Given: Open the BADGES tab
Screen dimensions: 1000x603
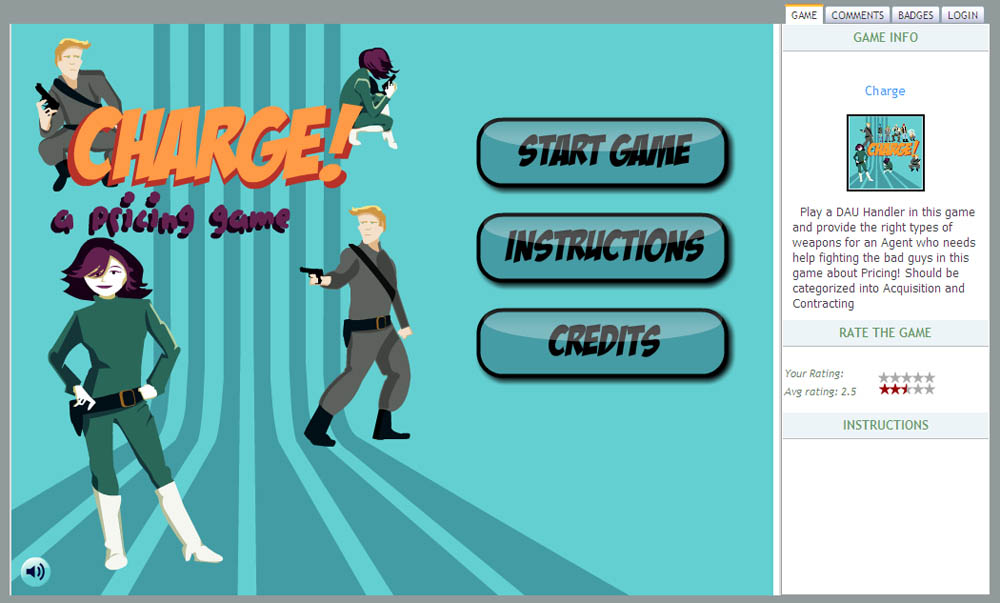Looking at the screenshot, I should tap(915, 14).
